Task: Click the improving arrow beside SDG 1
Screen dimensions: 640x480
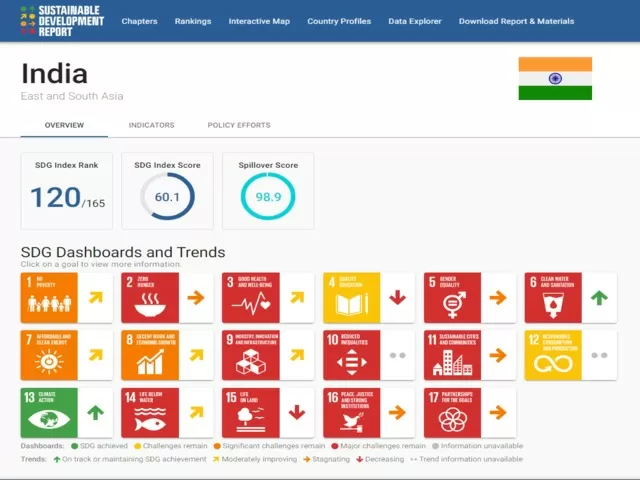Action: 96,298
